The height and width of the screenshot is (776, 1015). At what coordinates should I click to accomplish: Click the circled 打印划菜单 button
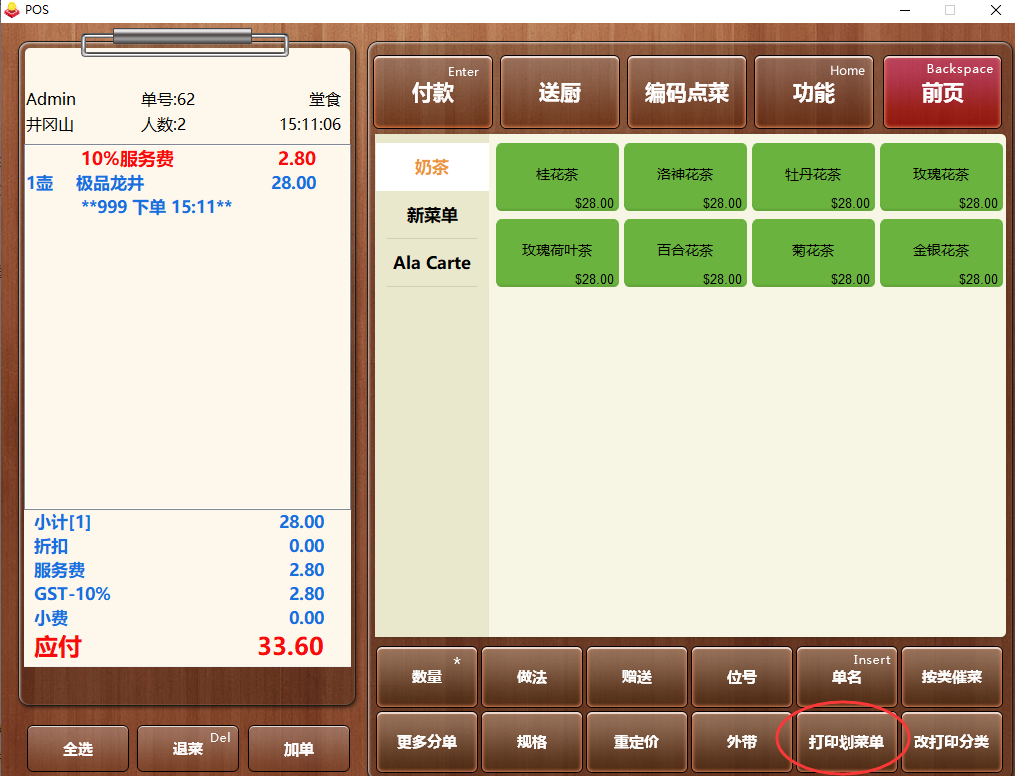(846, 742)
